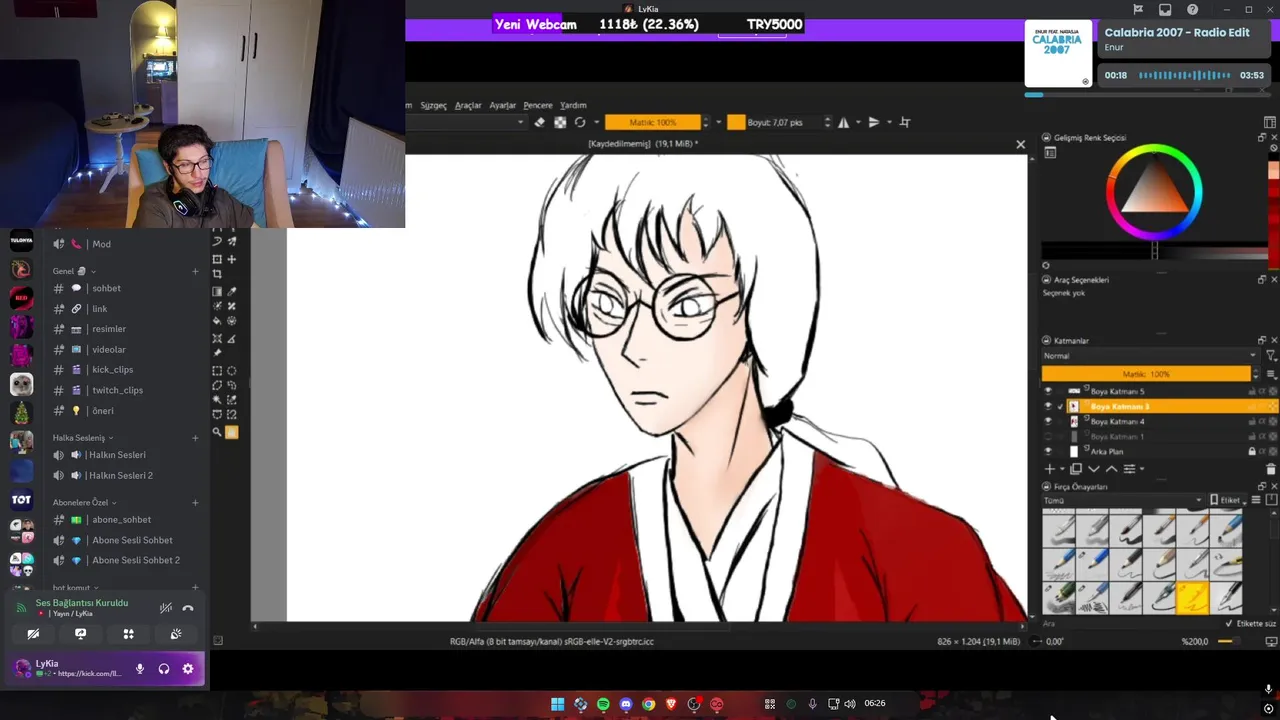Select the elliptical selection tool
The image size is (1280, 720).
tap(231, 371)
